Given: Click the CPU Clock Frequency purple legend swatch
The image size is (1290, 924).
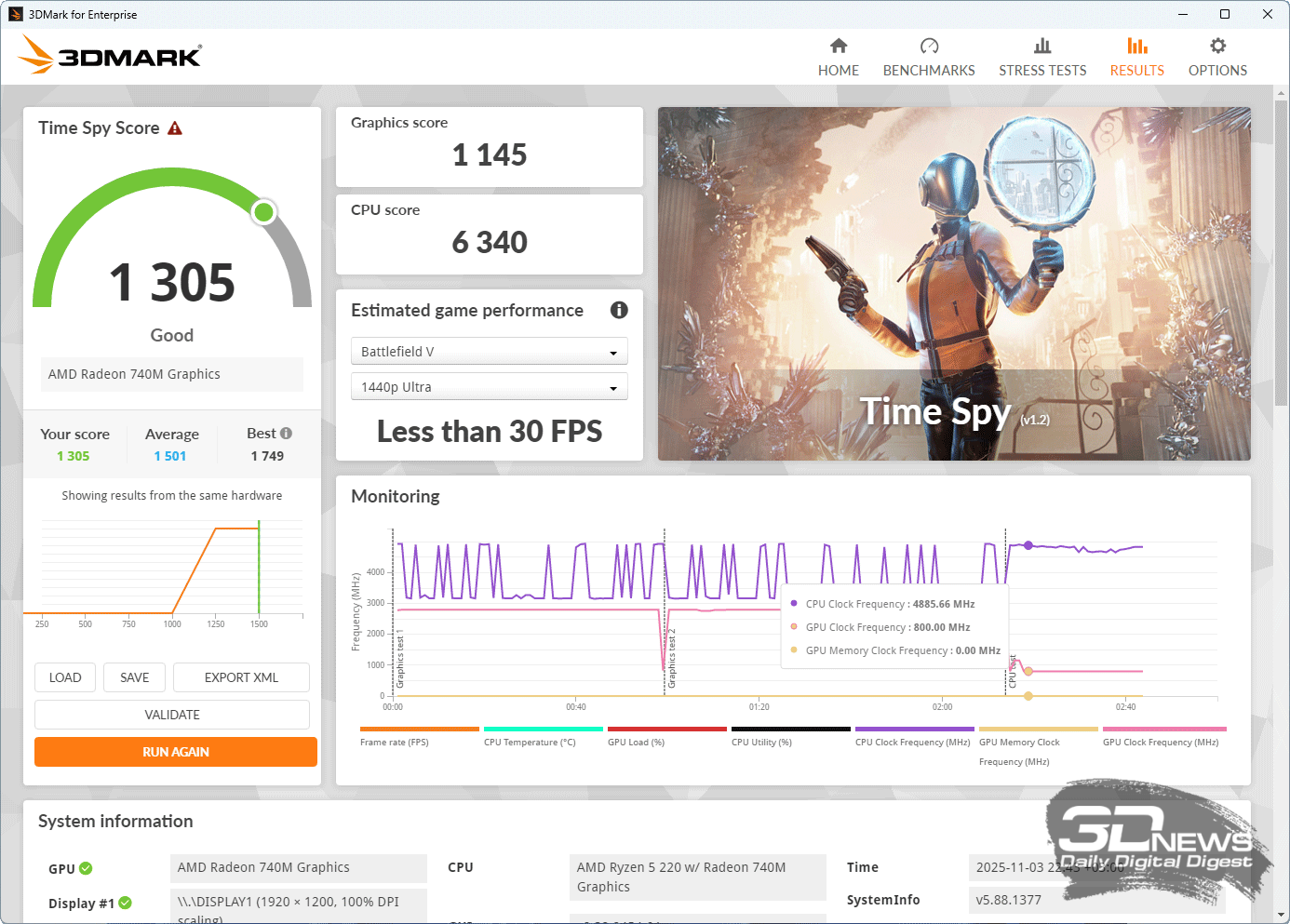Looking at the screenshot, I should click(914, 730).
